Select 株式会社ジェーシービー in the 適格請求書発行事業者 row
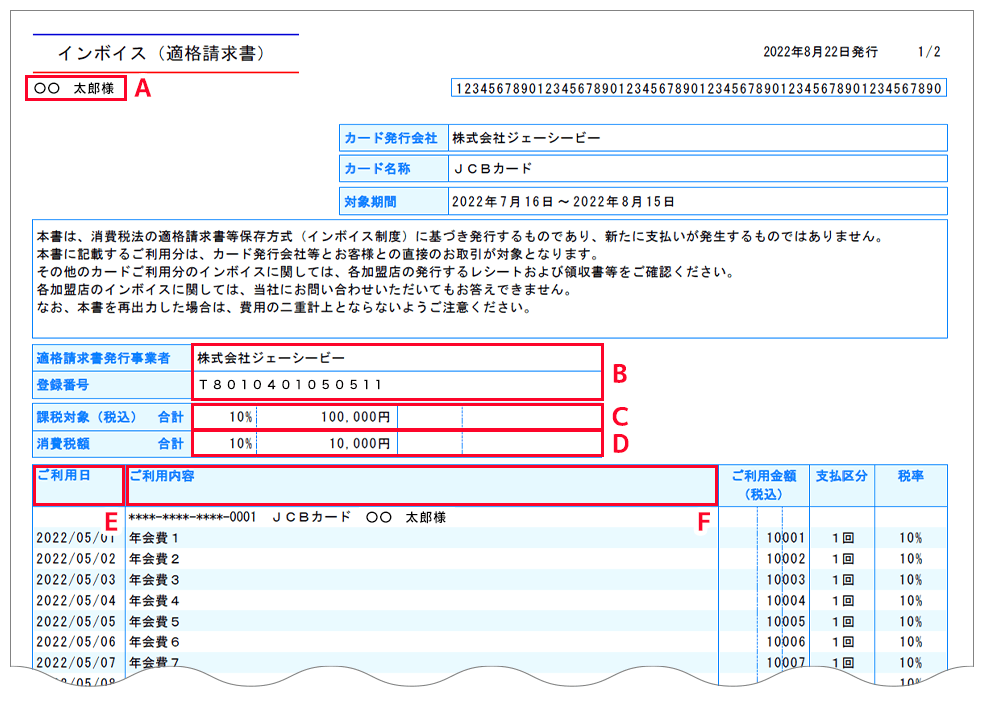This screenshot has width=984, height=716. point(271,358)
